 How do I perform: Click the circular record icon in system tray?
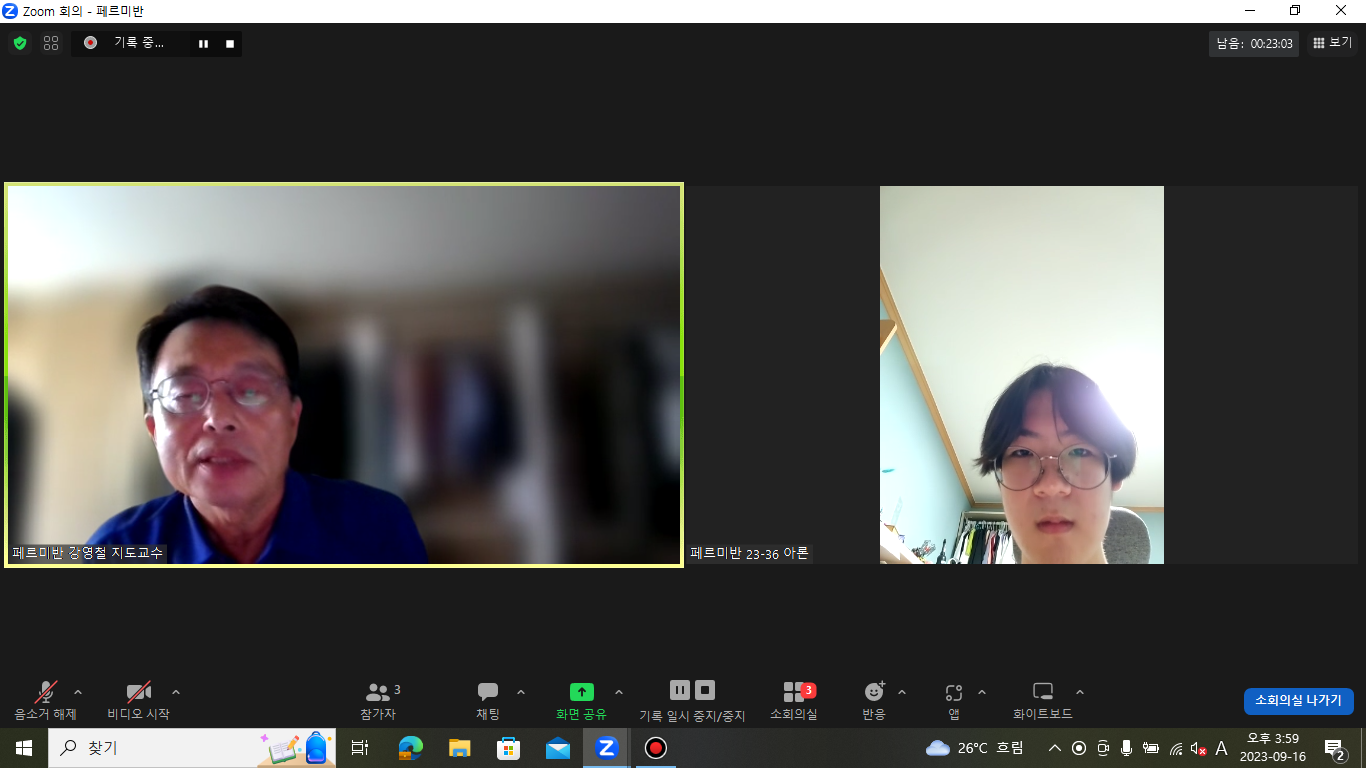point(1079,748)
